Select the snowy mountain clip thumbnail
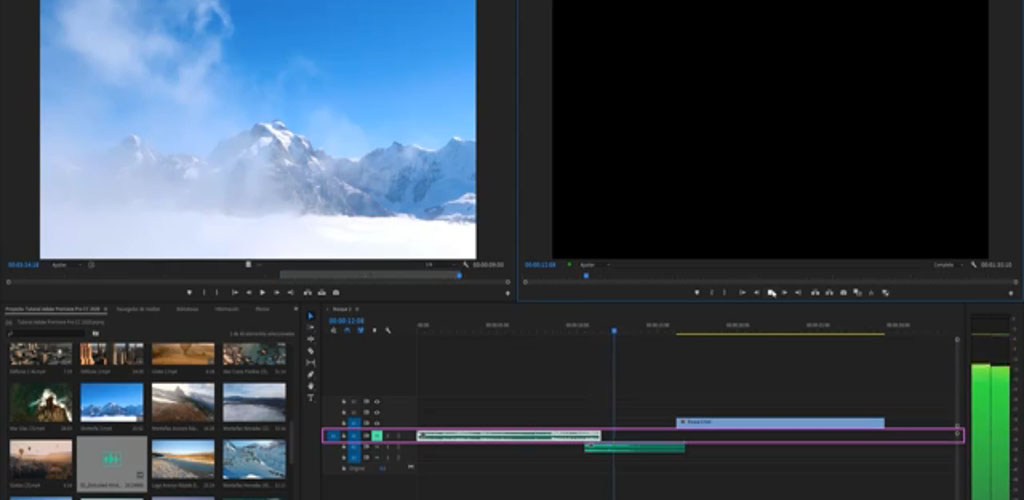This screenshot has width=1024, height=500. click(111, 401)
